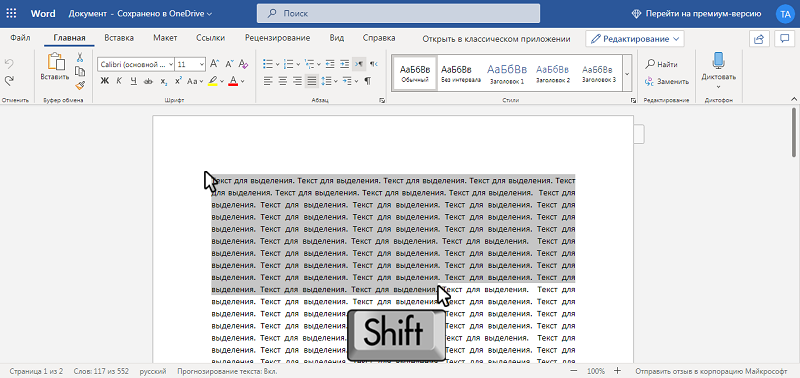The width and height of the screenshot is (800, 378).
Task: Switch to the Вставка tab
Action: (119, 38)
